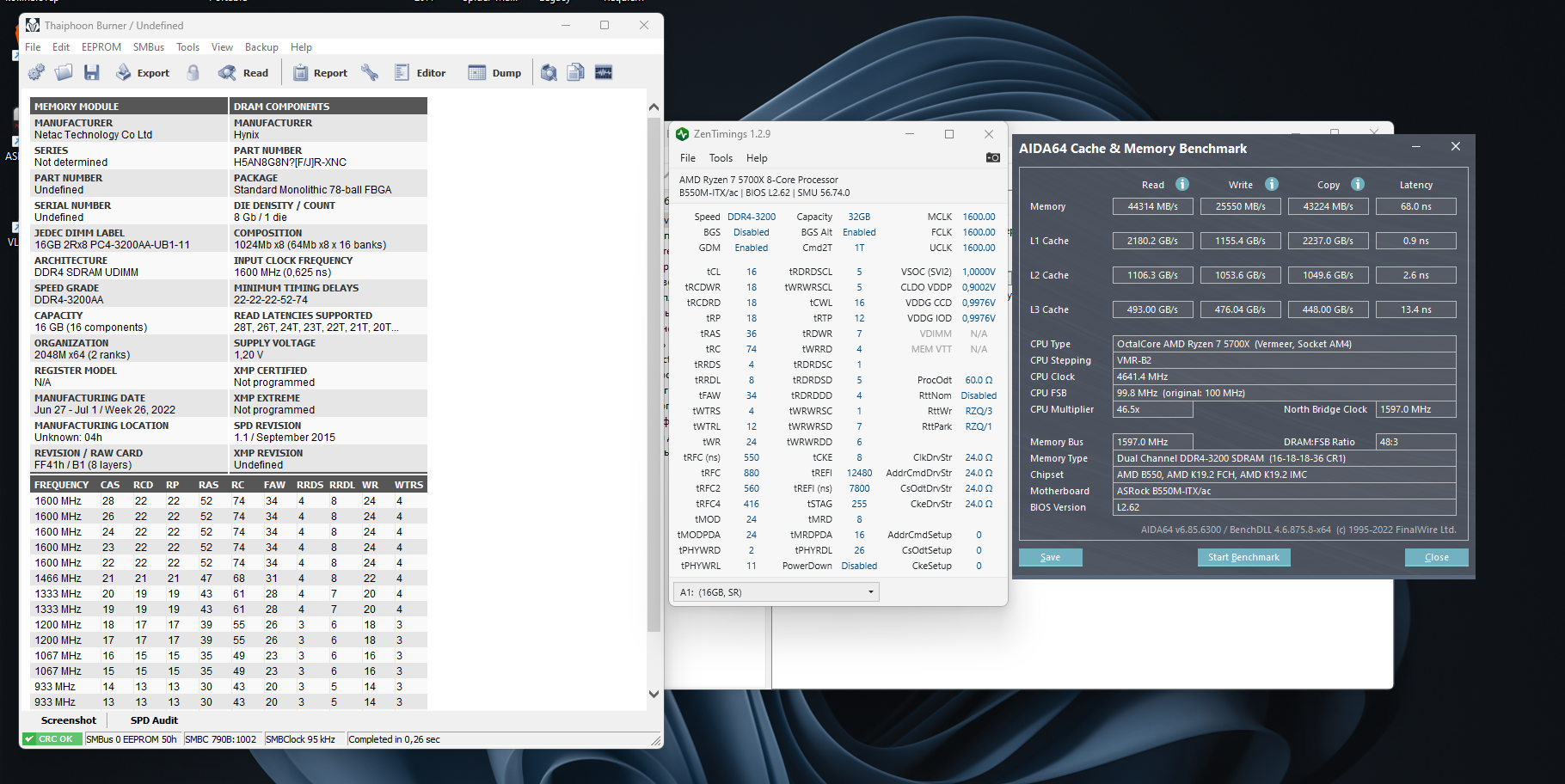Image resolution: width=1565 pixels, height=784 pixels.
Task: Click the JEDEC label 16GB 2Rx8 PC4-3200AA-UB1-11
Action: [112, 245]
